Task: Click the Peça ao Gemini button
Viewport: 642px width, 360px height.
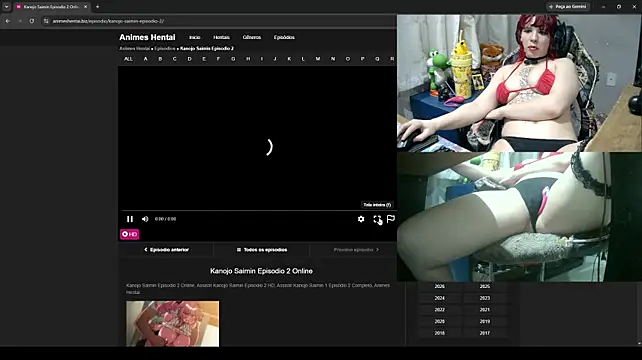Action: click(x=567, y=7)
